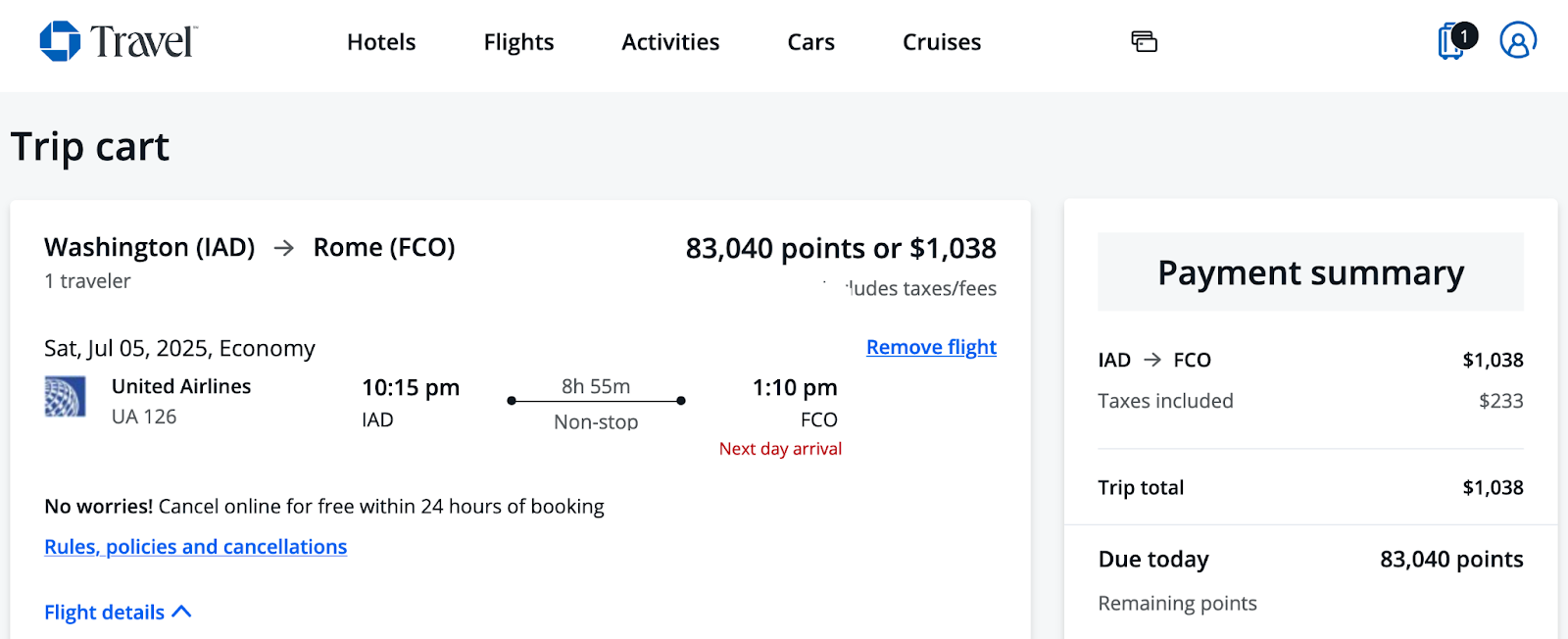Click the card icon in the header
1568x639 pixels.
1144,41
